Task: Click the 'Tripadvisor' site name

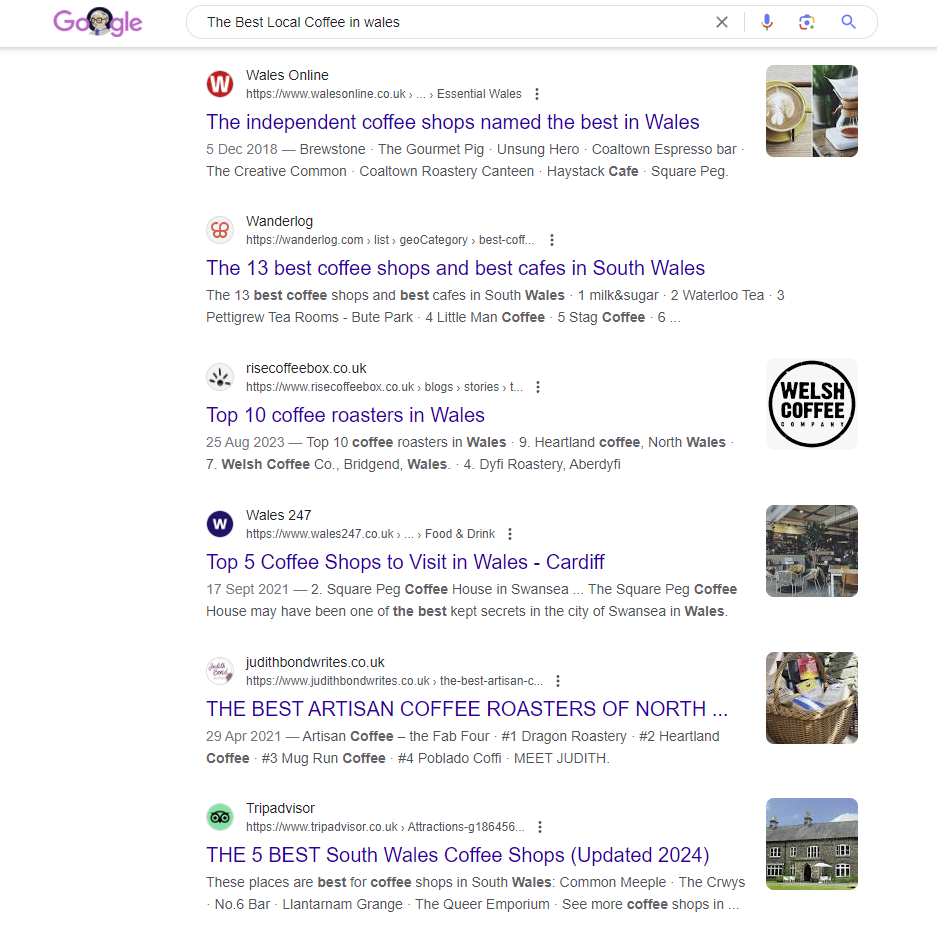Action: [x=280, y=808]
